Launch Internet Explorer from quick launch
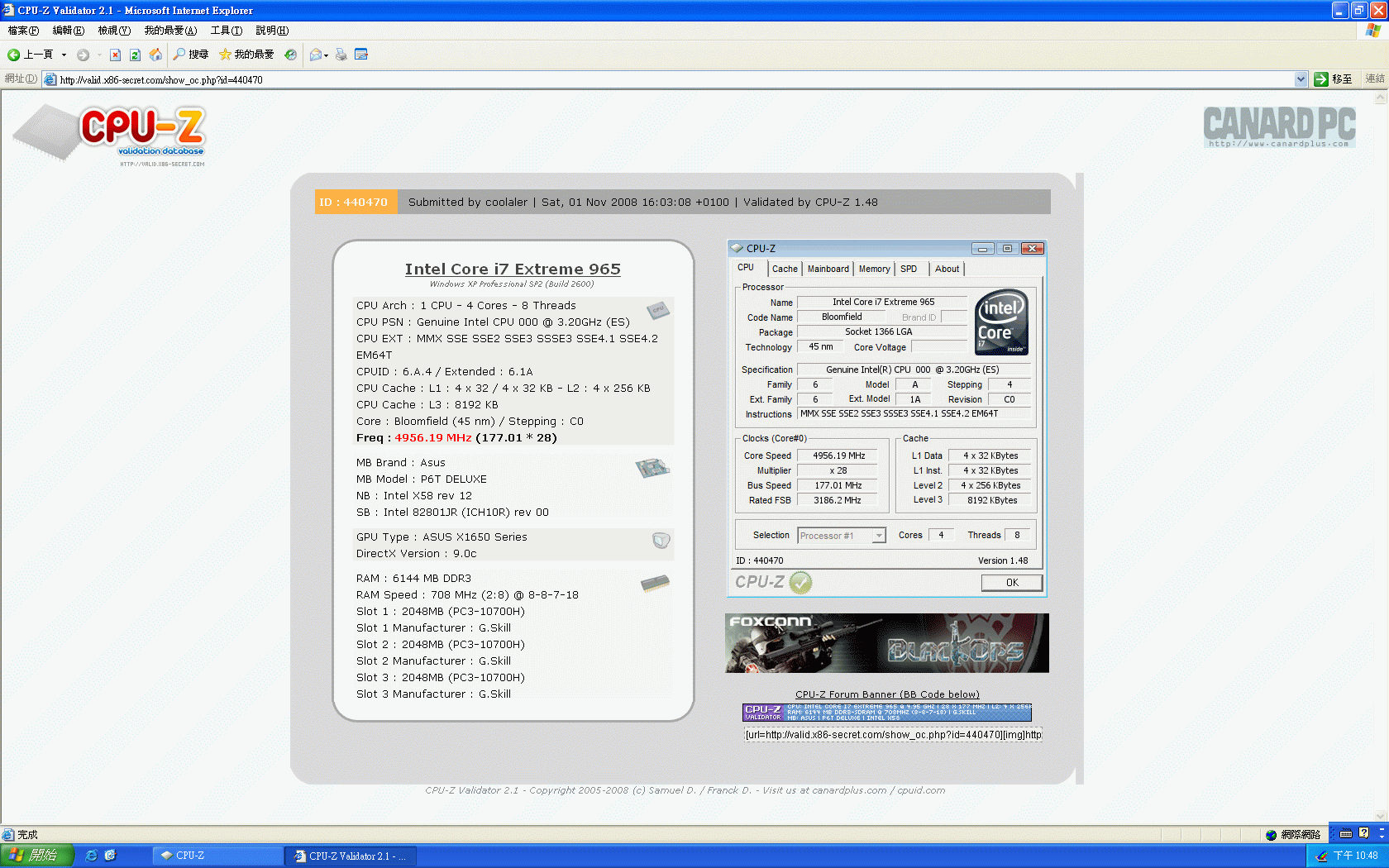Screen dimensions: 1389x868 tap(92, 856)
